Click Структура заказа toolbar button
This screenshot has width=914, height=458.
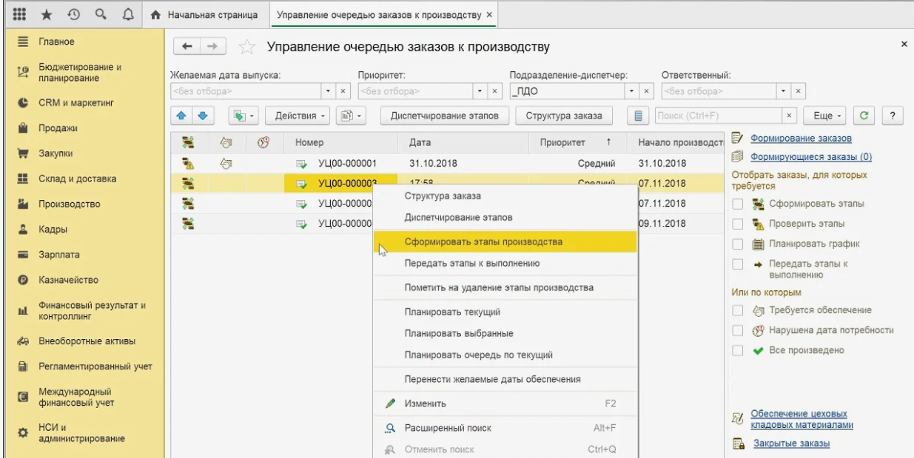pyautogui.click(x=564, y=115)
